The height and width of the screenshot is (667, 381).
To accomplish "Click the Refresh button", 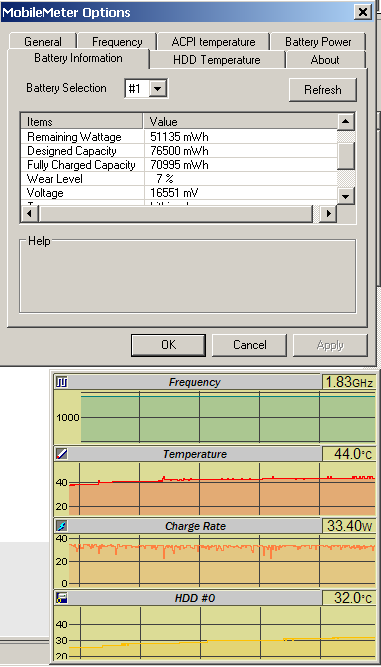I will coord(323,90).
